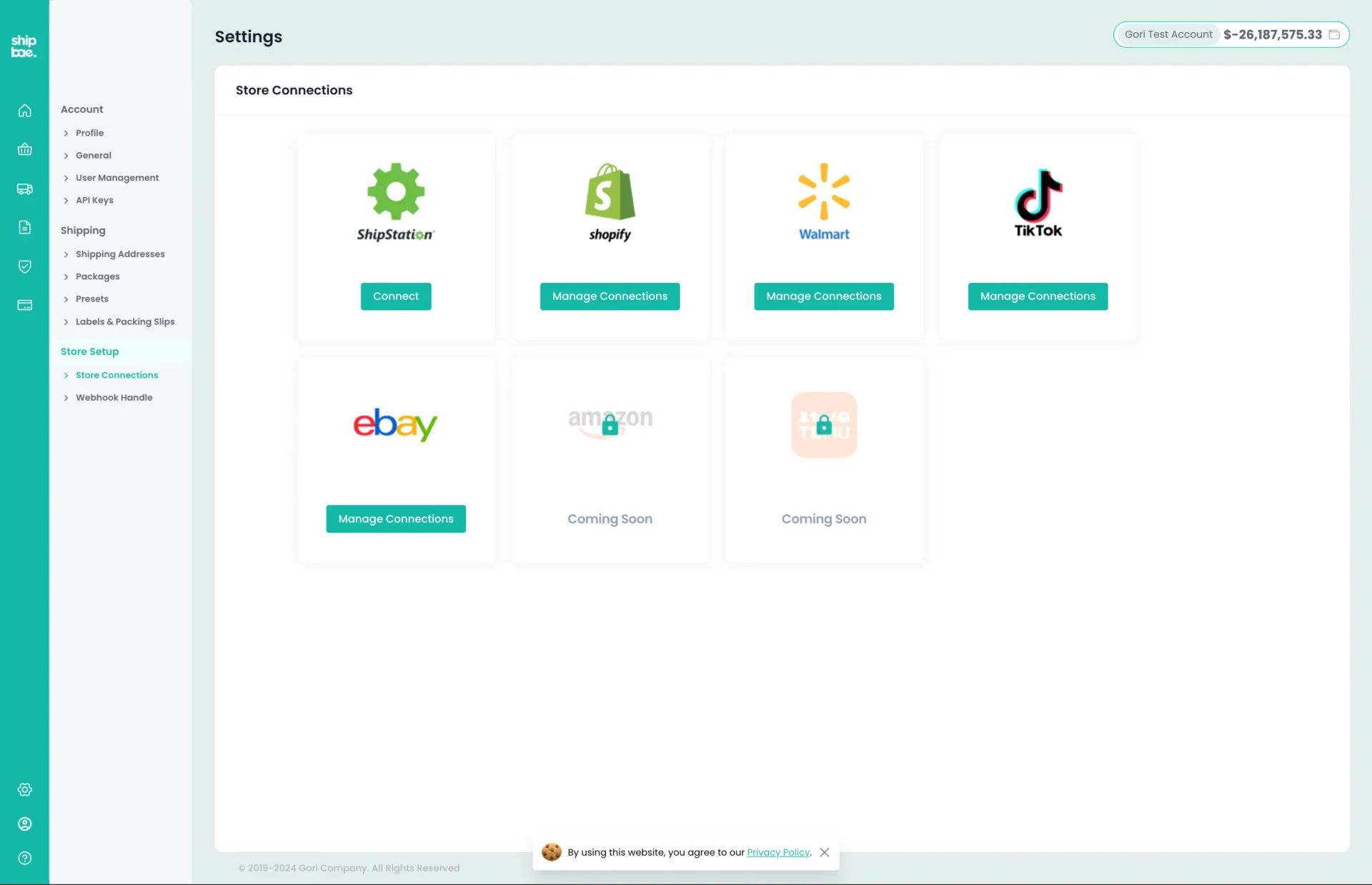Image resolution: width=1372 pixels, height=885 pixels.
Task: Click the eBay logo icon
Action: 396,424
